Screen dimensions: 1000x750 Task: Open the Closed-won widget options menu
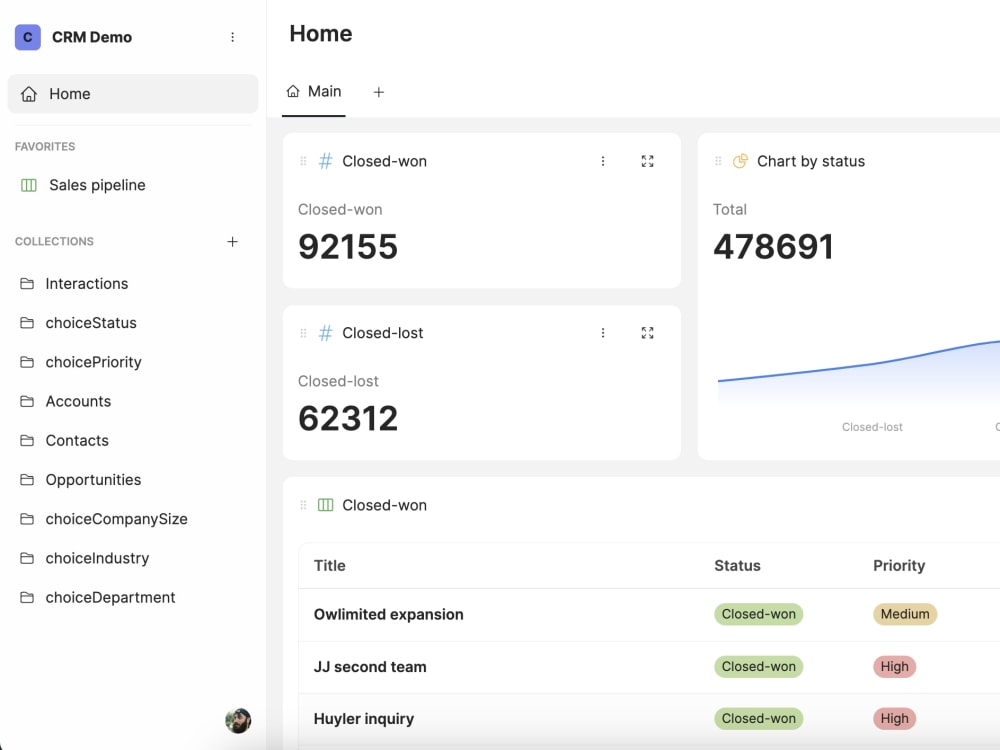point(603,160)
